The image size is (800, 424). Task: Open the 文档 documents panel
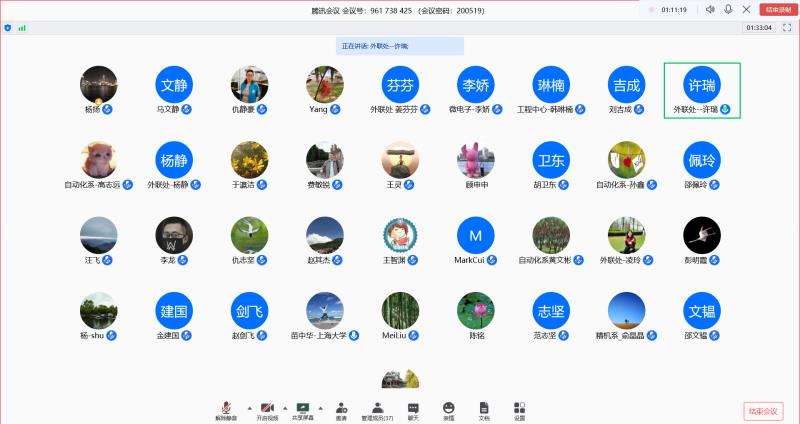(484, 410)
